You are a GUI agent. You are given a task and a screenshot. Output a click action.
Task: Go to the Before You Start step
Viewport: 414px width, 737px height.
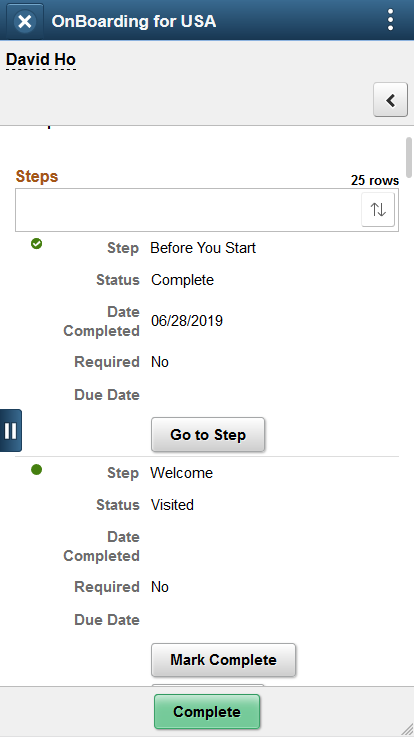(x=208, y=435)
